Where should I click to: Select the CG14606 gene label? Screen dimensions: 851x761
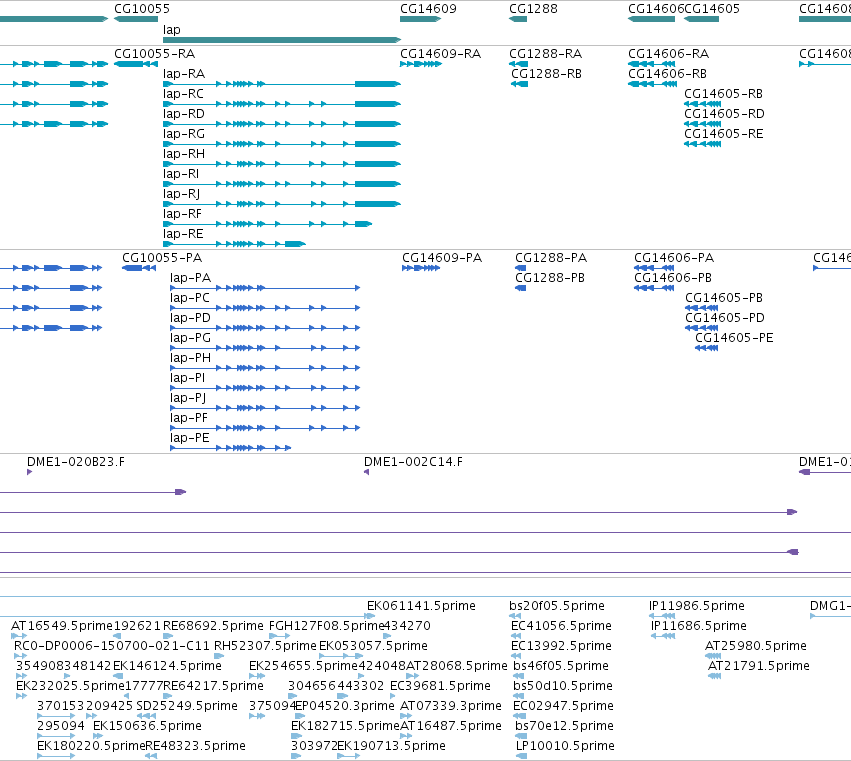tap(656, 9)
